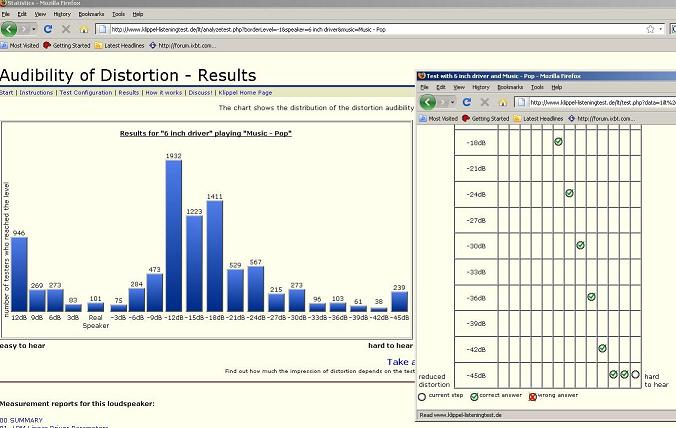Click the Home icon in the test window
Viewport: 676px width, 428px height.
pos(502,102)
